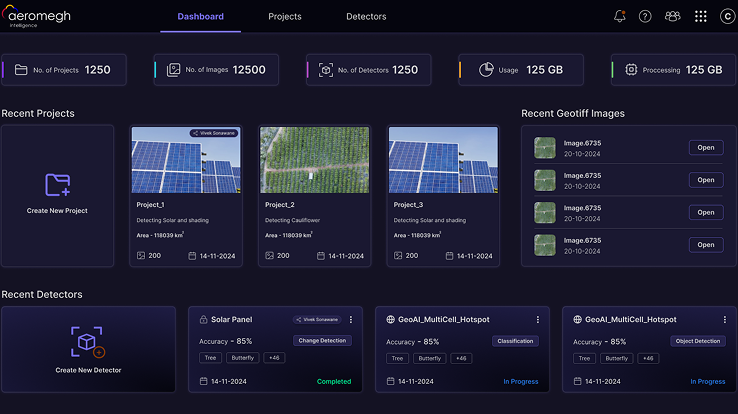
Task: Click the Accuracy - 85% on Solar Panel
Action: coord(225,341)
